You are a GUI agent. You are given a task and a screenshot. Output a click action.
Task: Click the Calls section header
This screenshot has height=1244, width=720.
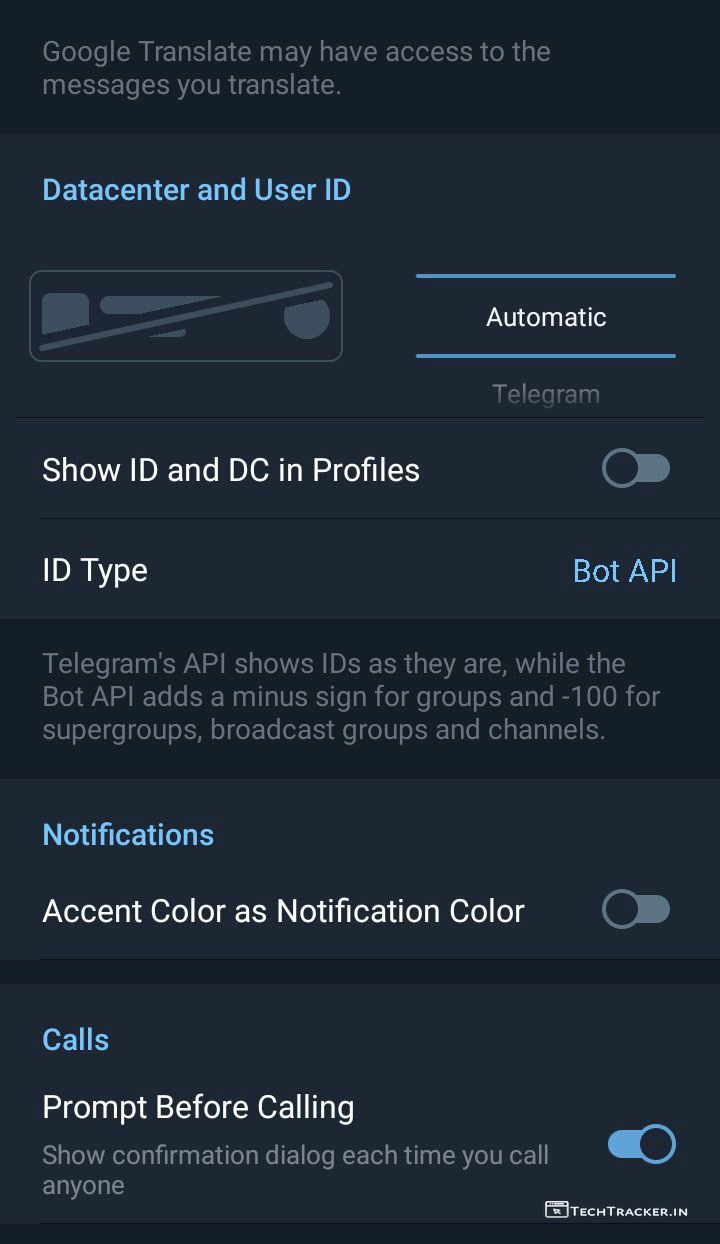click(x=76, y=1040)
